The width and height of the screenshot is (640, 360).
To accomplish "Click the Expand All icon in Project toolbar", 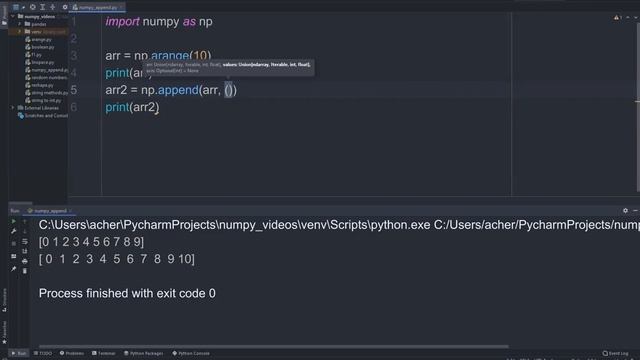I will coord(42,7).
